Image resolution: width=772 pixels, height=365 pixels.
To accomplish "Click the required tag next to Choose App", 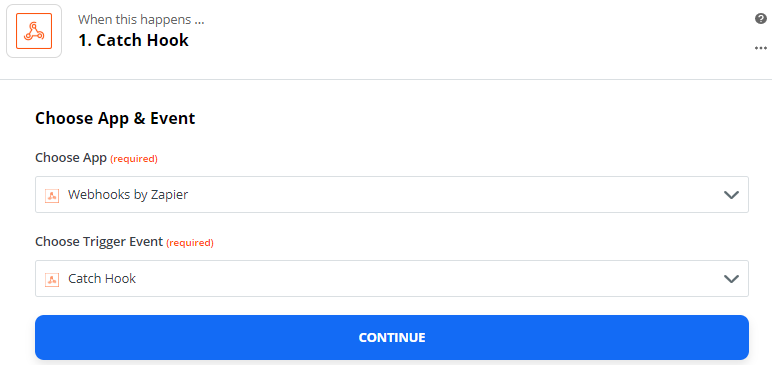I will tap(134, 159).
